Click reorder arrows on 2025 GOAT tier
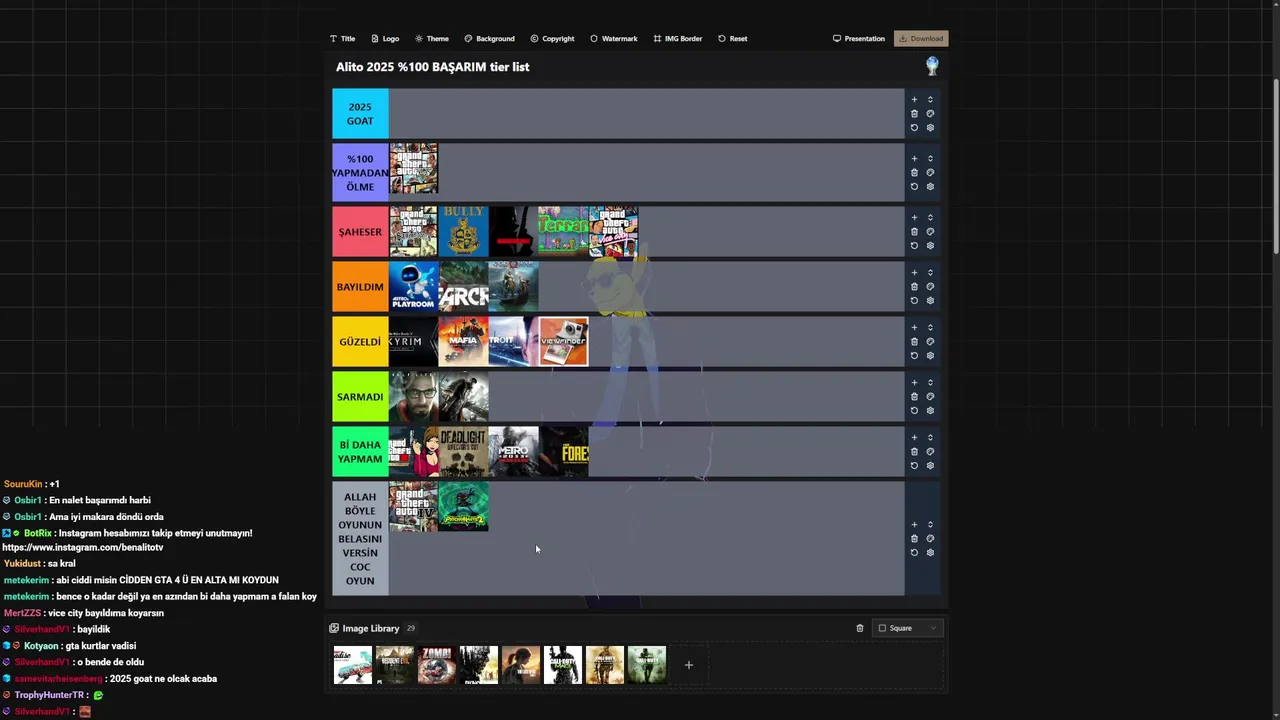Image resolution: width=1280 pixels, height=720 pixels. point(930,100)
